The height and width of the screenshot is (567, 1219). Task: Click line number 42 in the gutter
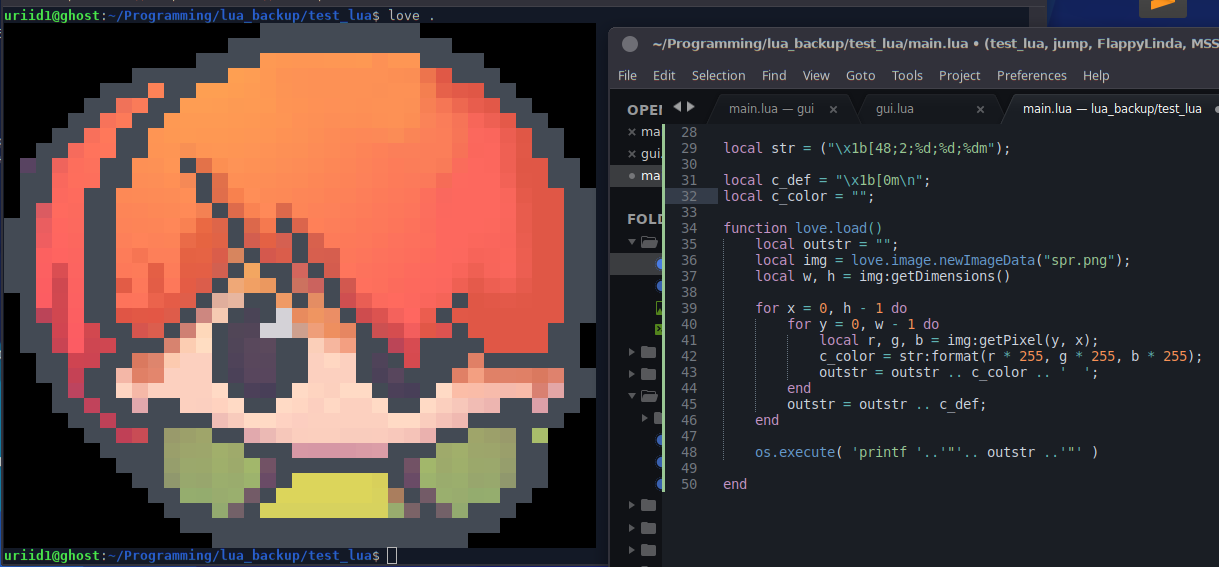tap(687, 356)
